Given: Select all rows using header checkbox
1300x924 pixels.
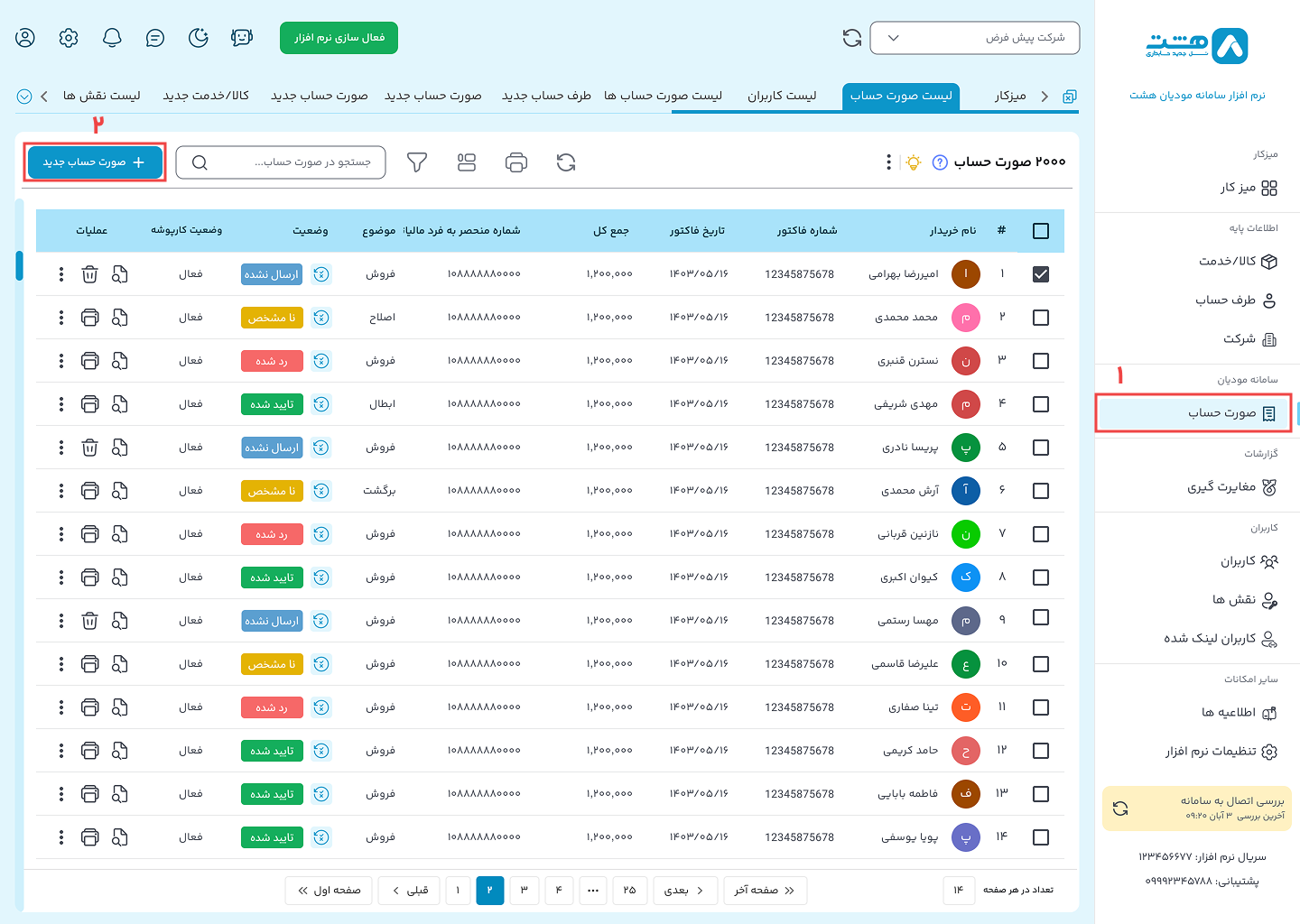Looking at the screenshot, I should [1040, 231].
